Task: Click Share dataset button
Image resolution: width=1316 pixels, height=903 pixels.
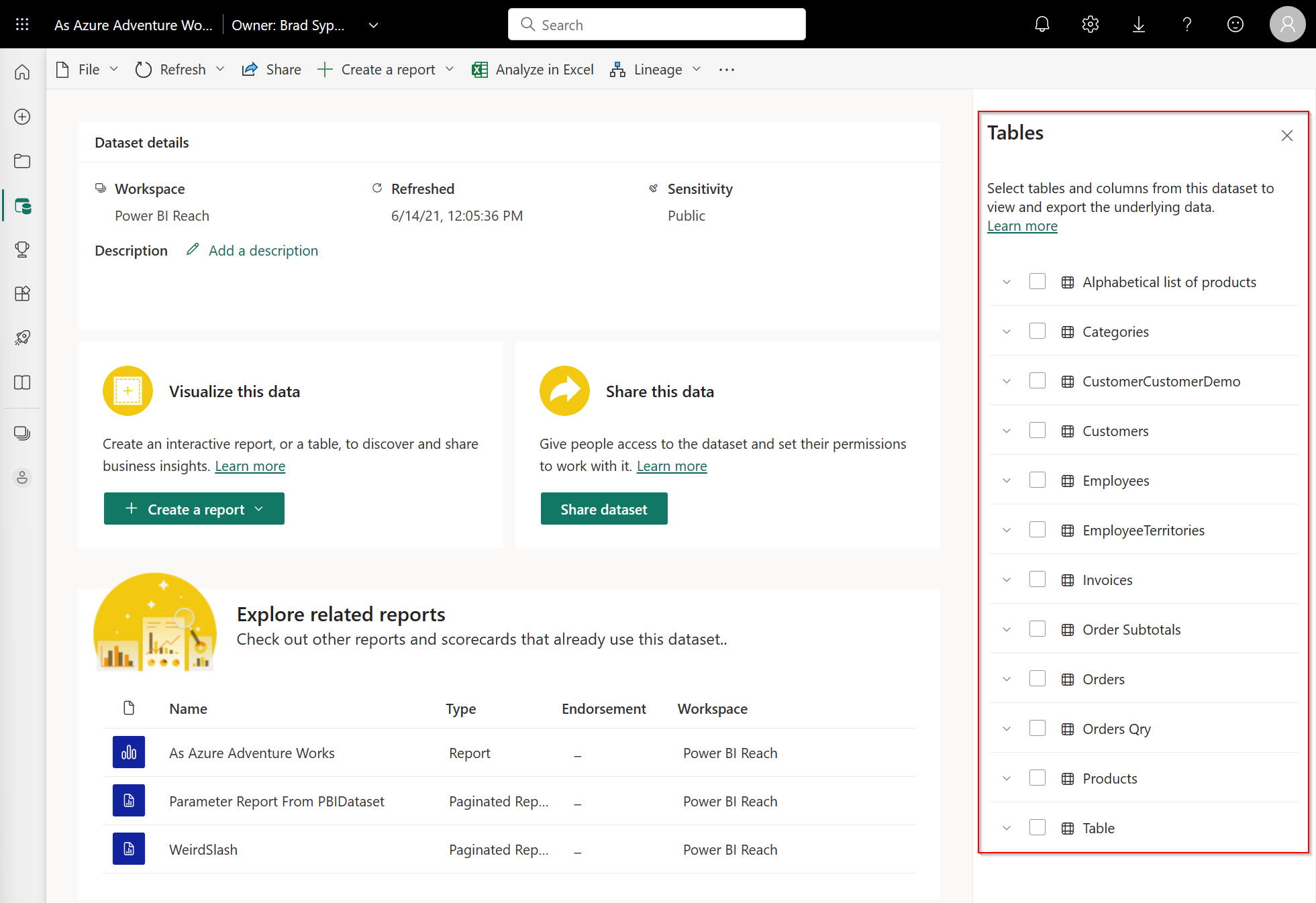Action: pos(603,509)
